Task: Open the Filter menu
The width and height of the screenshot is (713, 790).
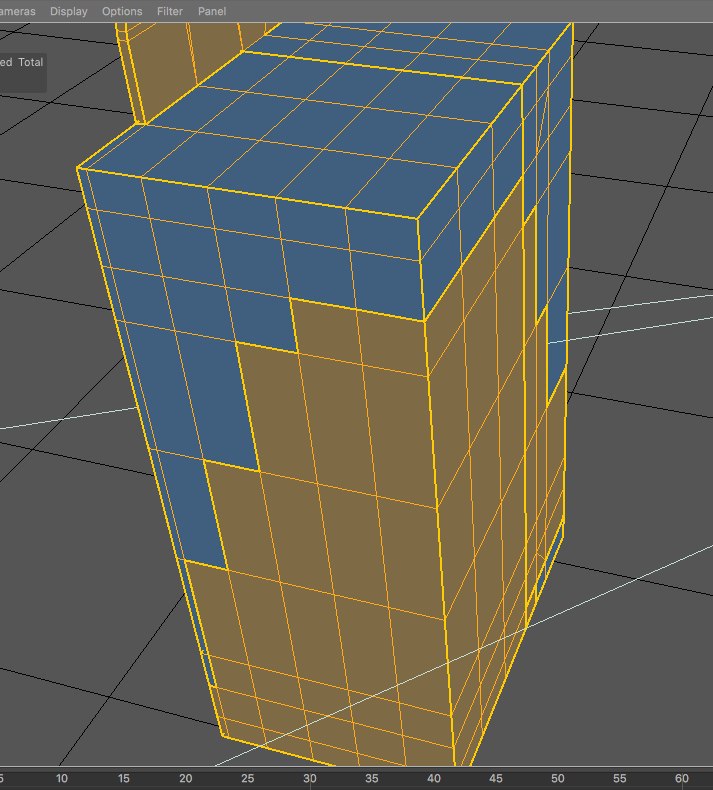Action: (169, 11)
